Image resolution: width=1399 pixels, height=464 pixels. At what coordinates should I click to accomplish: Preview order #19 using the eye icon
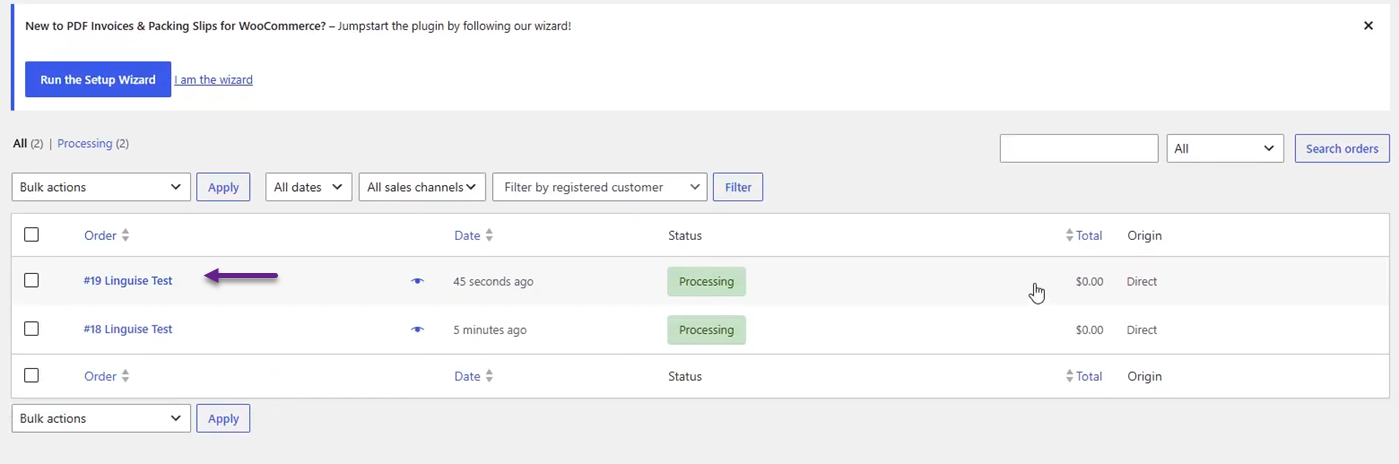[418, 281]
